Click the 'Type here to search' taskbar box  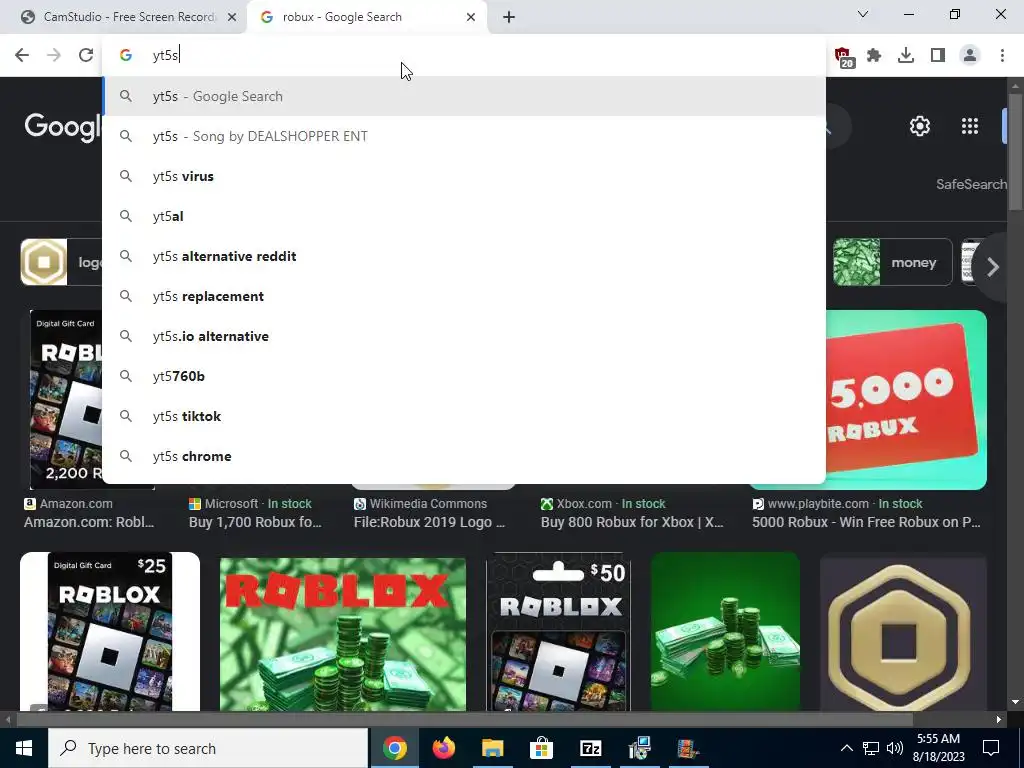click(208, 748)
